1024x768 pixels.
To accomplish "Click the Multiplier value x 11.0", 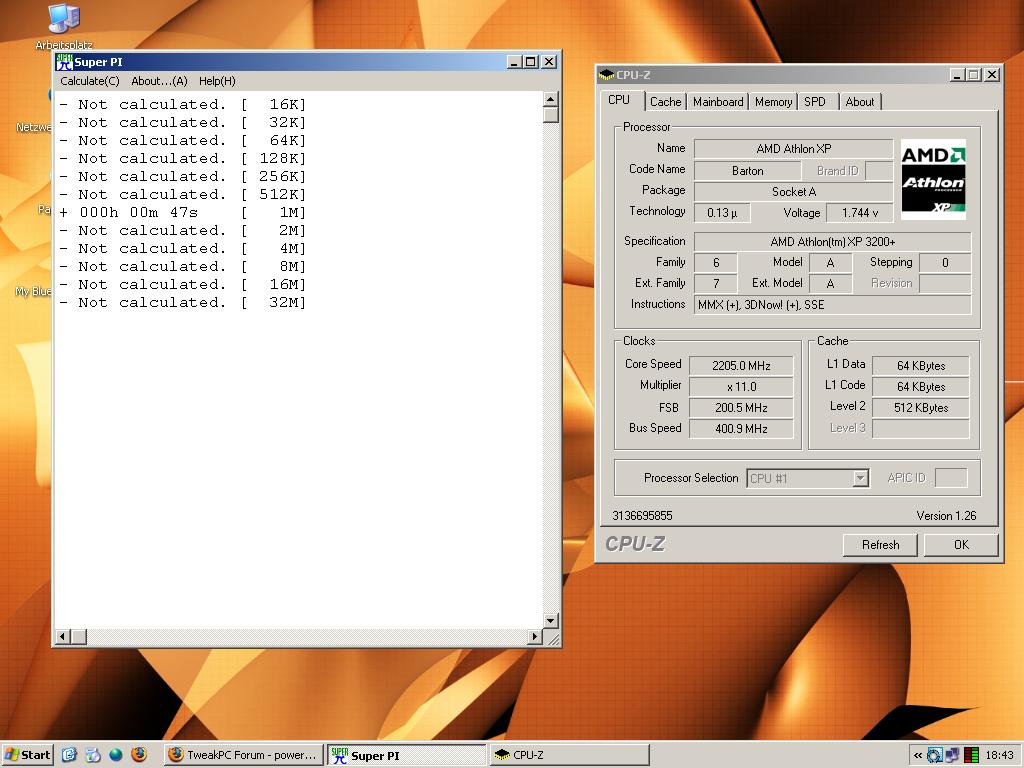I will 741,387.
